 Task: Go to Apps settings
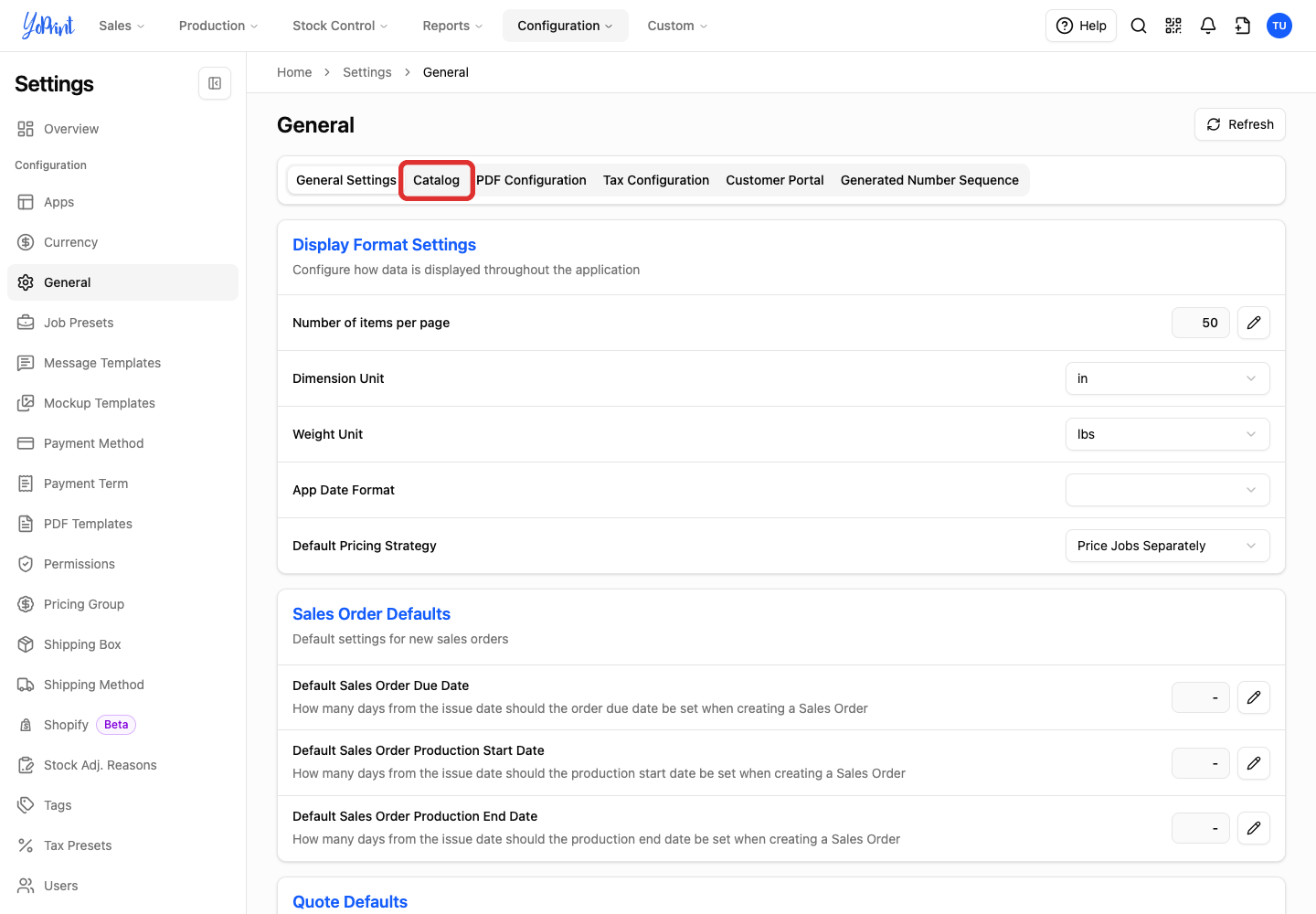(x=122, y=202)
